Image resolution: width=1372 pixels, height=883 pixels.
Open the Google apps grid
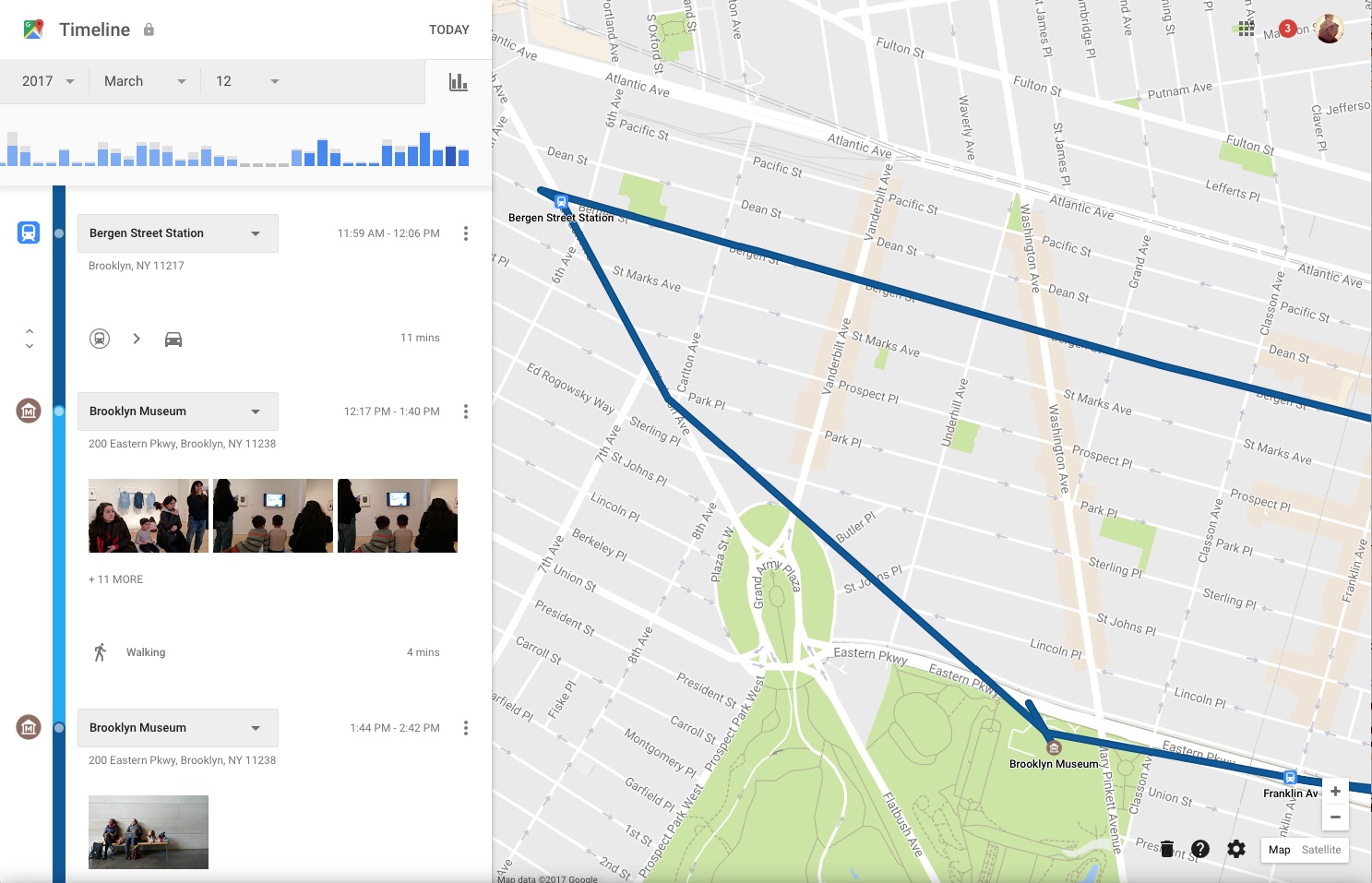(1246, 29)
